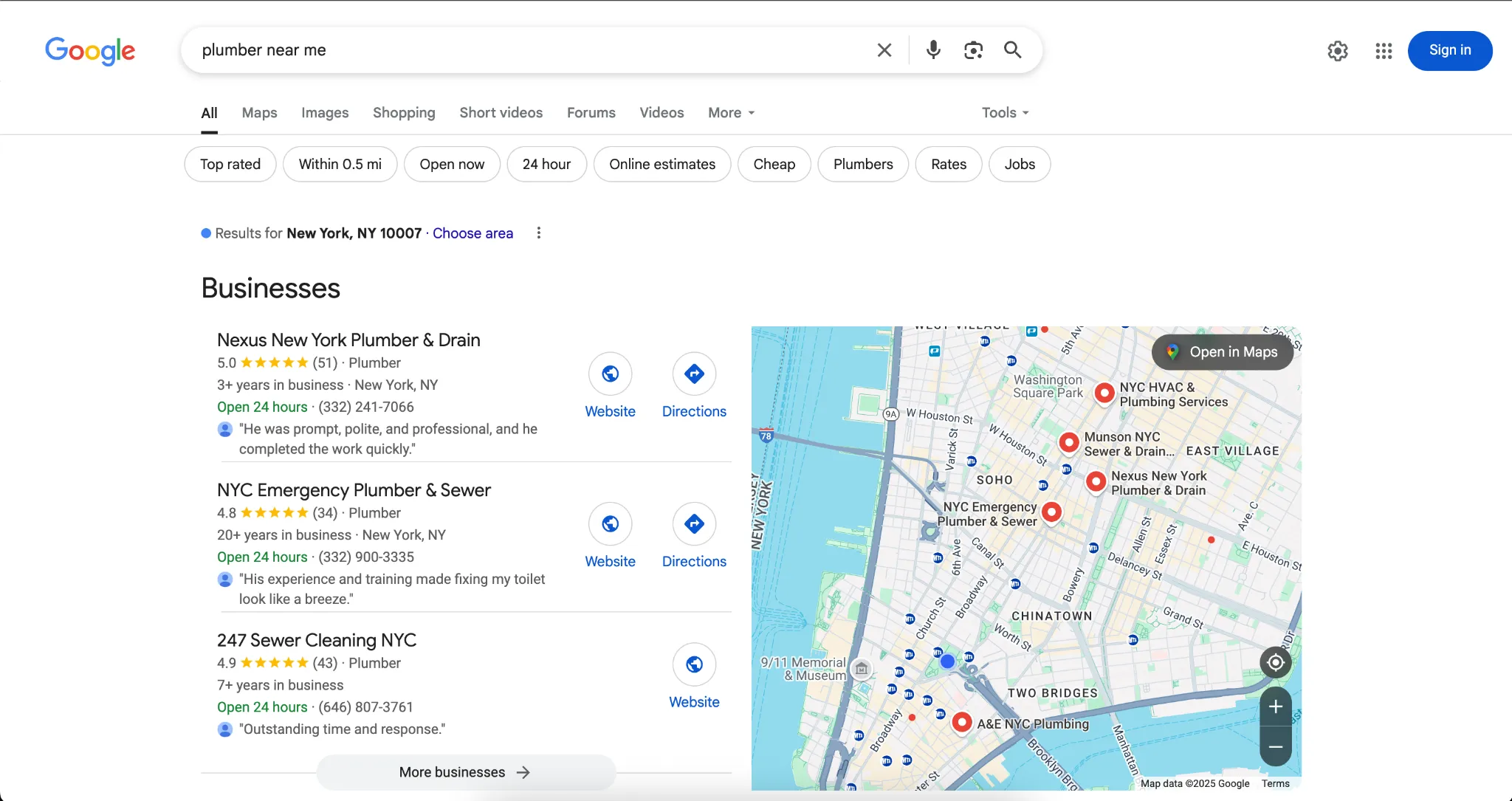Switch to the Short videos tab
The image size is (1512, 801).
[501, 113]
